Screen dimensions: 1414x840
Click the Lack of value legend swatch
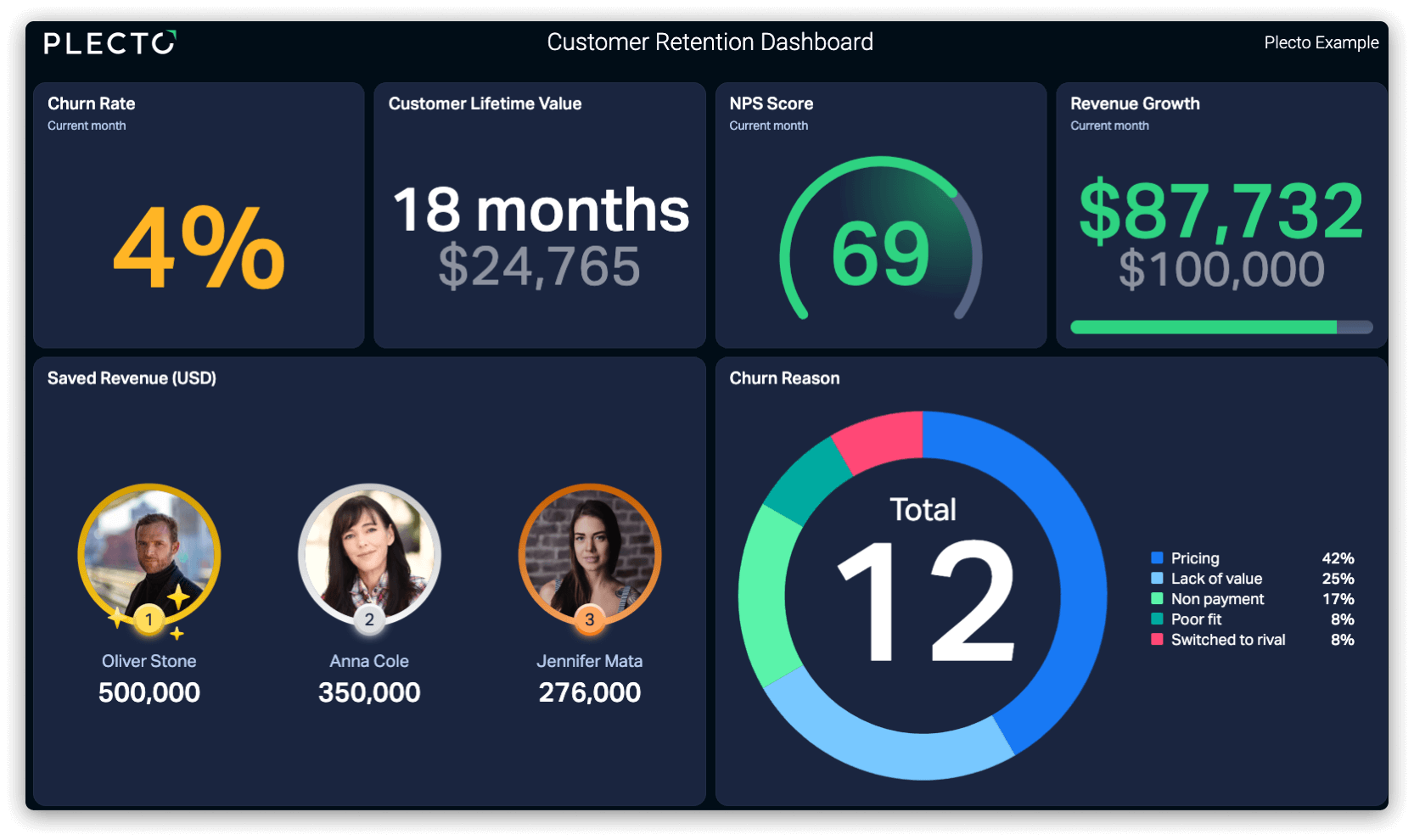[x=1157, y=579]
